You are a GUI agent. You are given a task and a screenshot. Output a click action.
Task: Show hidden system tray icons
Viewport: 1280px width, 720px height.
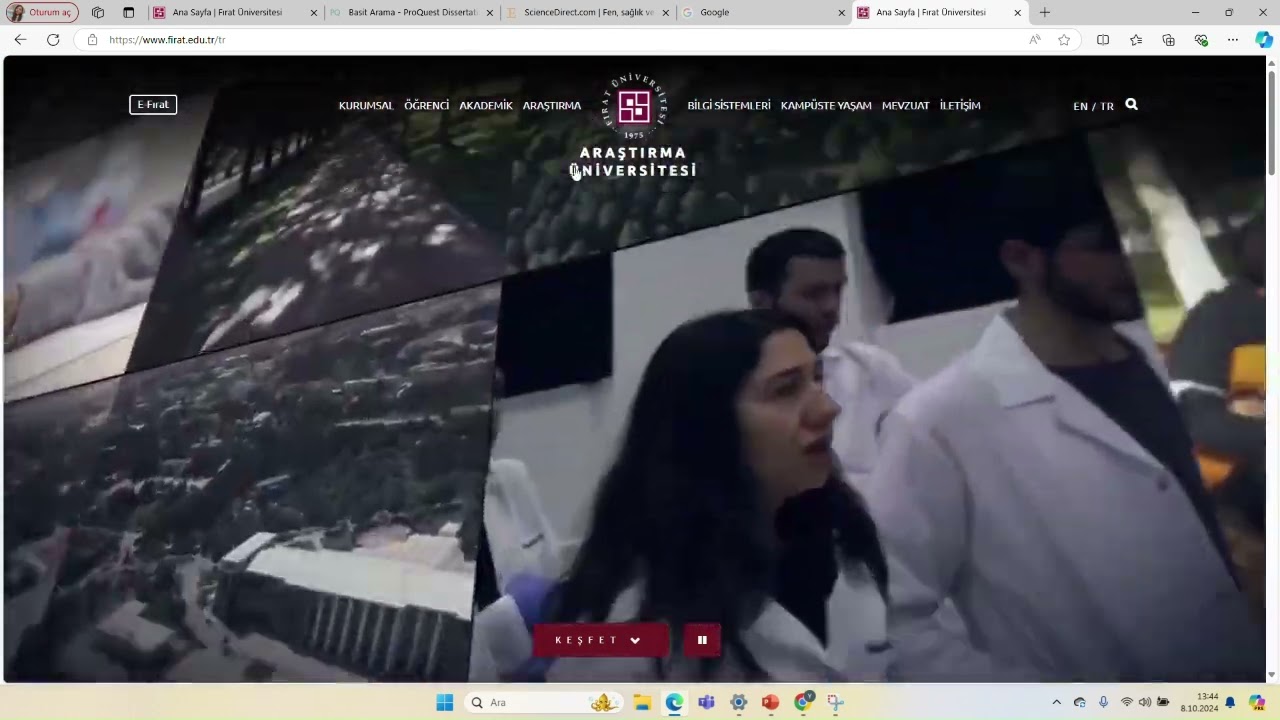(1056, 702)
